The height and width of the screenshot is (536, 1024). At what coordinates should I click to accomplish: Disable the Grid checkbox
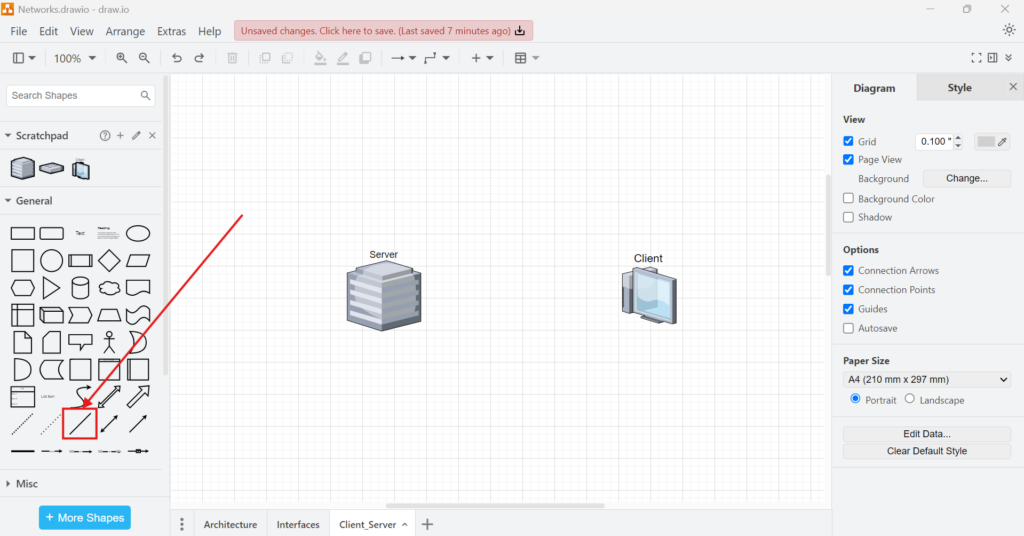click(x=849, y=142)
